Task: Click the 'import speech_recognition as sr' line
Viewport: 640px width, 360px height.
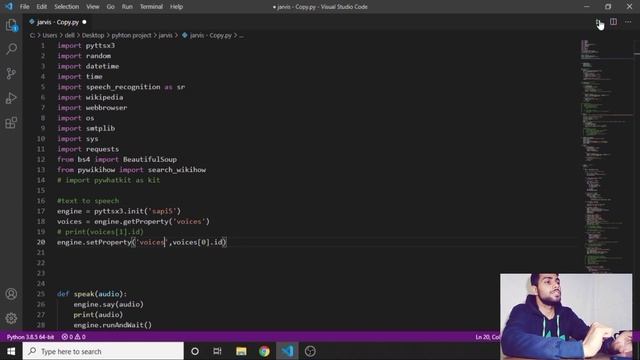Action: [121, 87]
